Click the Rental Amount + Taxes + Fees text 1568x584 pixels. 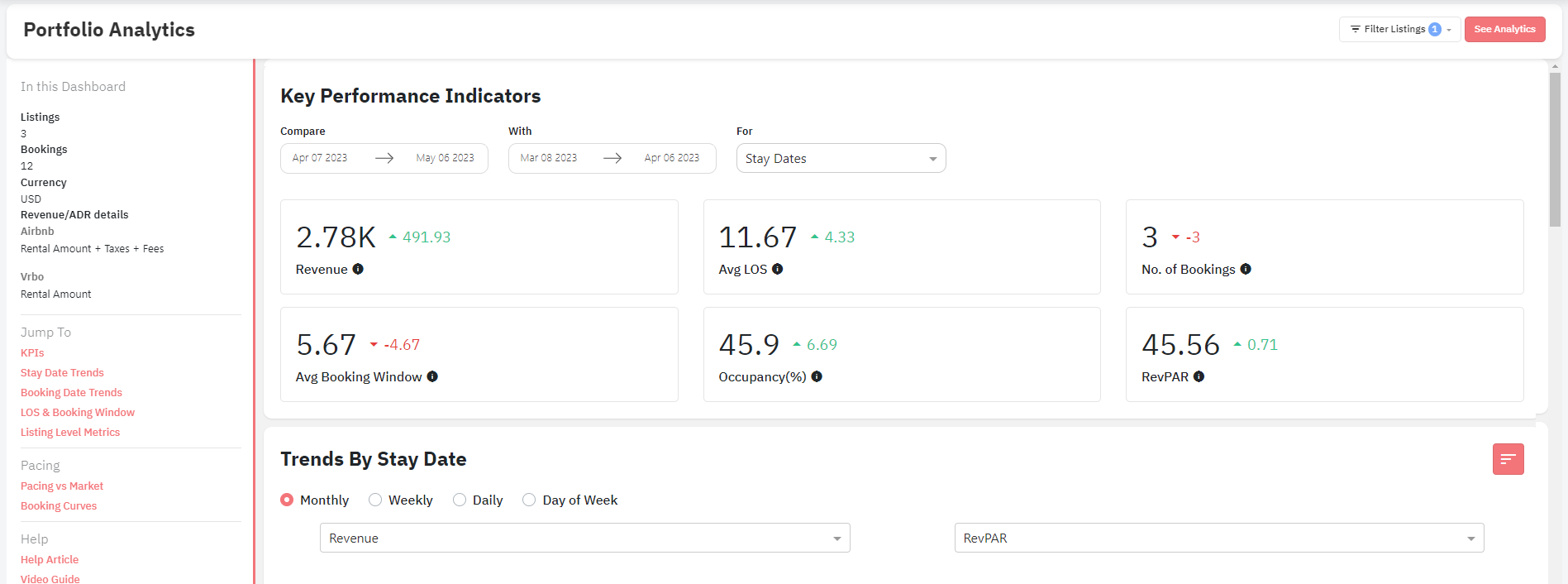point(93,249)
